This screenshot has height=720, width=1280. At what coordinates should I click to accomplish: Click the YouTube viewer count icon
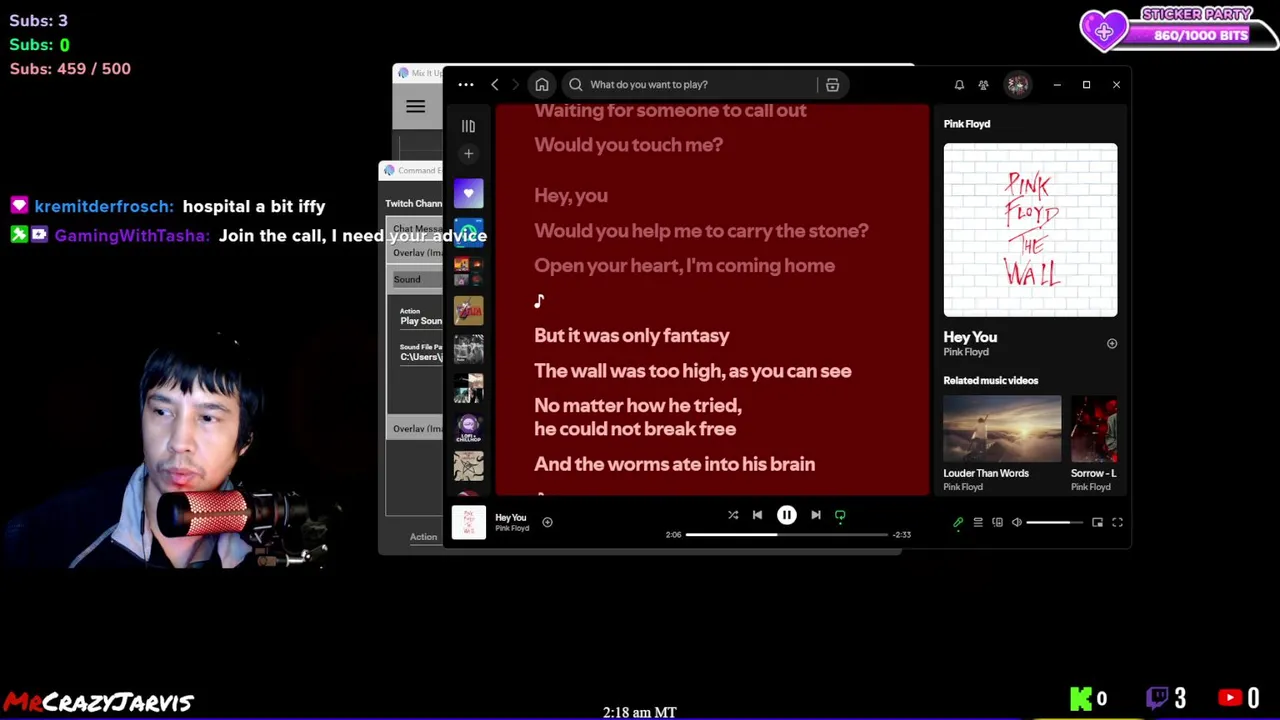(1230, 698)
